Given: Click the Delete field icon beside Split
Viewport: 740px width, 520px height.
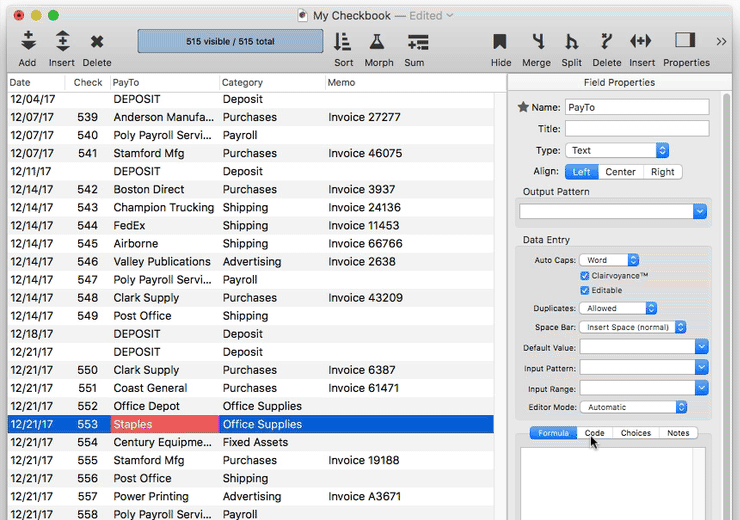Looking at the screenshot, I should pos(606,42).
